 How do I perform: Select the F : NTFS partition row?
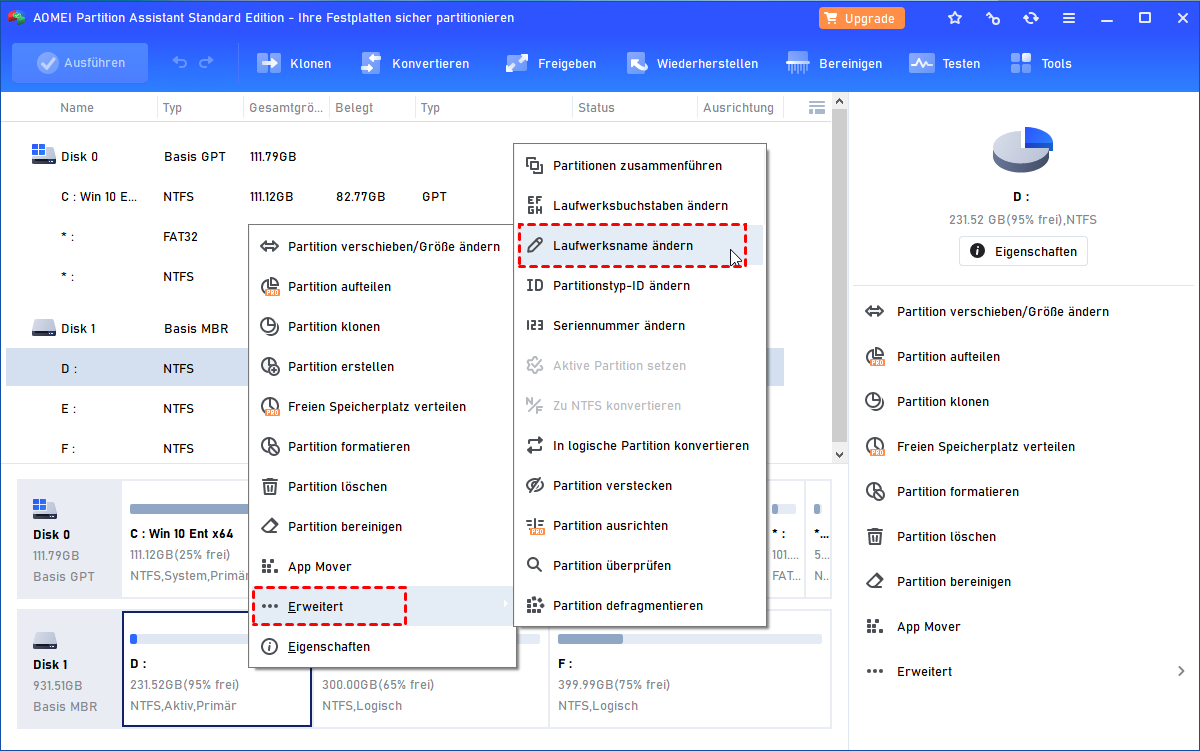[x=127, y=448]
